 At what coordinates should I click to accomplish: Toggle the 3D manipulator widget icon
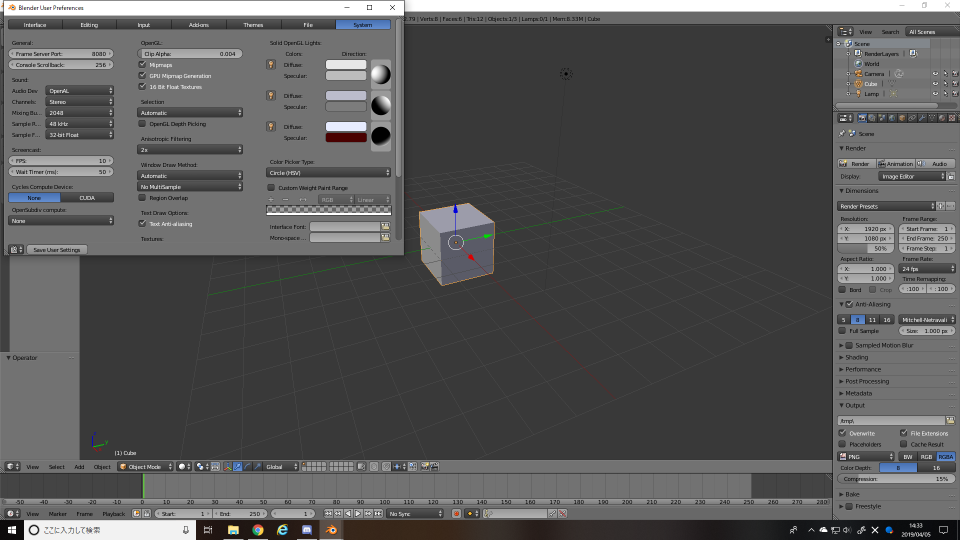coord(228,467)
